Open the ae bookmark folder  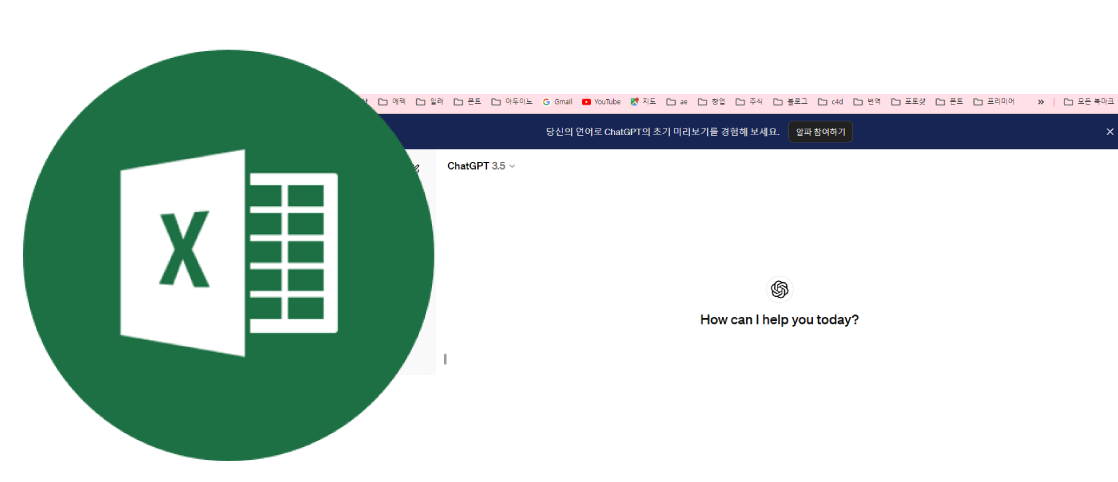pyautogui.click(x=677, y=102)
